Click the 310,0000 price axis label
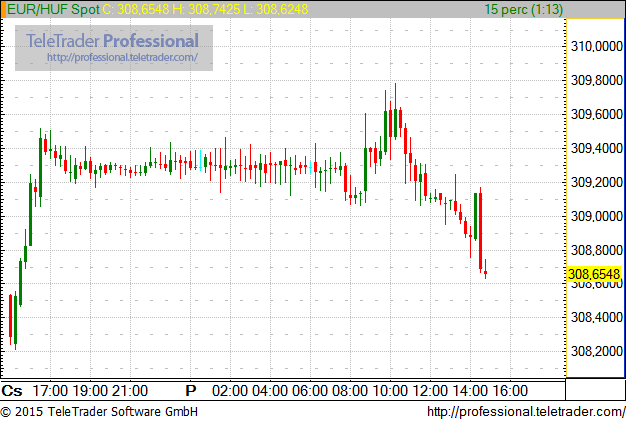This screenshot has height=421, width=626. pos(597,46)
